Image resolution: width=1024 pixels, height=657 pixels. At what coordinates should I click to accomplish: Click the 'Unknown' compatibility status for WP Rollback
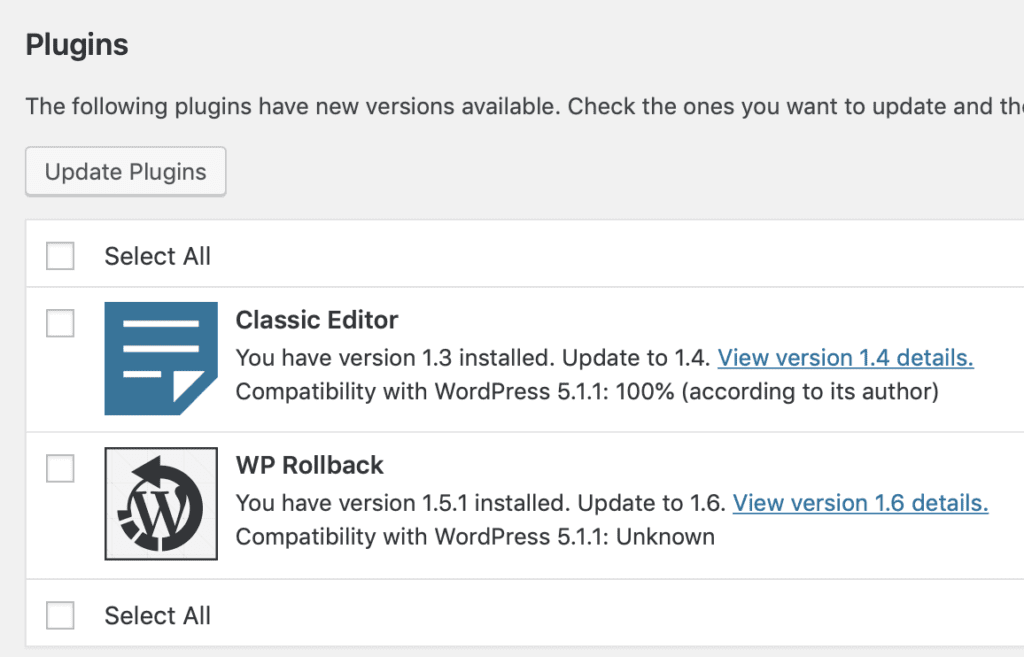pos(665,537)
